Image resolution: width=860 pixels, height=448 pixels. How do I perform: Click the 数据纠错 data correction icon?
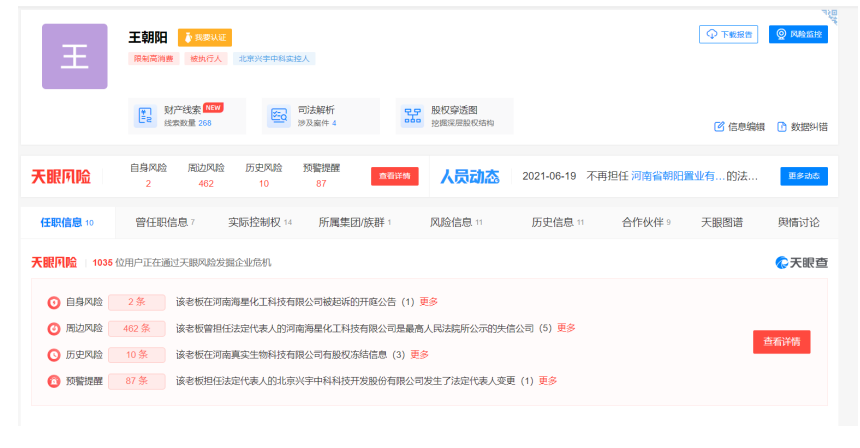(x=782, y=127)
